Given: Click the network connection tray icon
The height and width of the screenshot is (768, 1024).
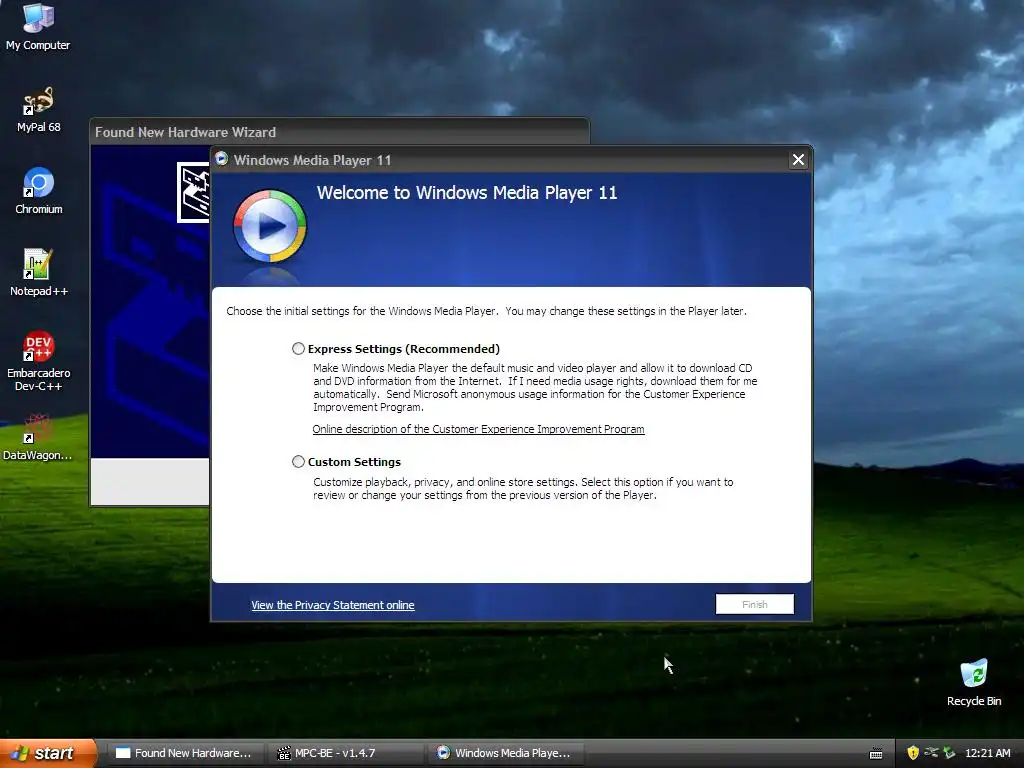Looking at the screenshot, I should [x=931, y=753].
